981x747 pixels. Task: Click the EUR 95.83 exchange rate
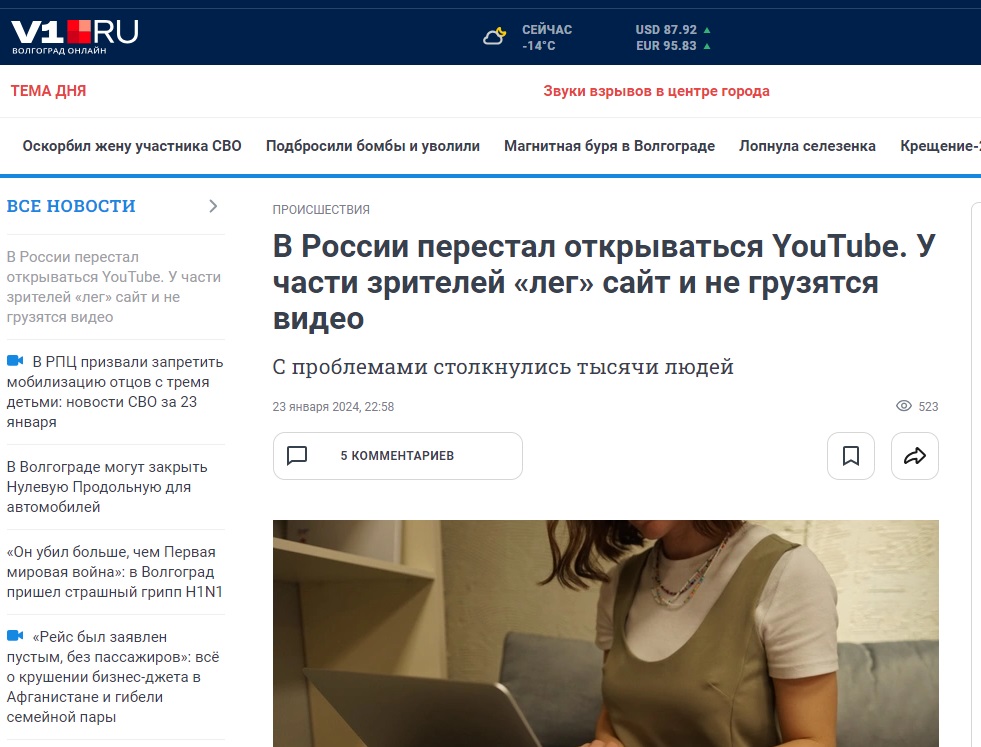point(666,46)
